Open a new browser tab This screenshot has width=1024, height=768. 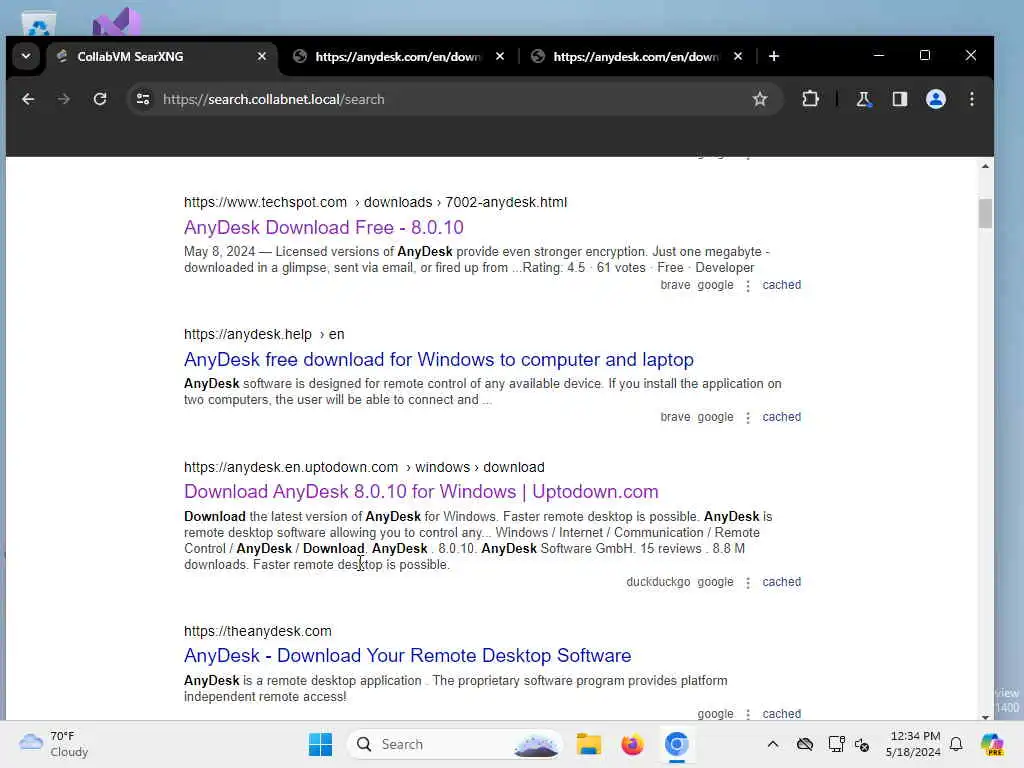pos(774,56)
